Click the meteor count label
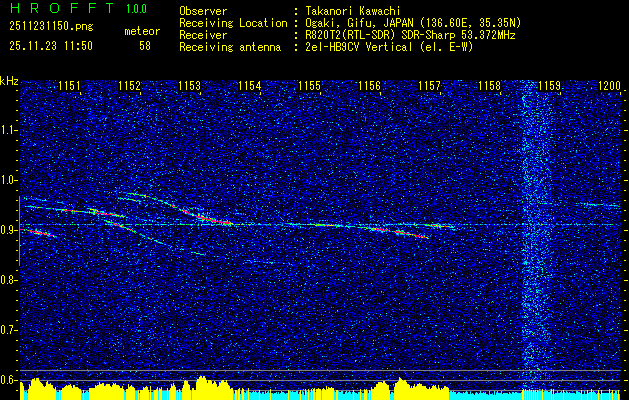This screenshot has width=629, height=400. click(x=142, y=31)
